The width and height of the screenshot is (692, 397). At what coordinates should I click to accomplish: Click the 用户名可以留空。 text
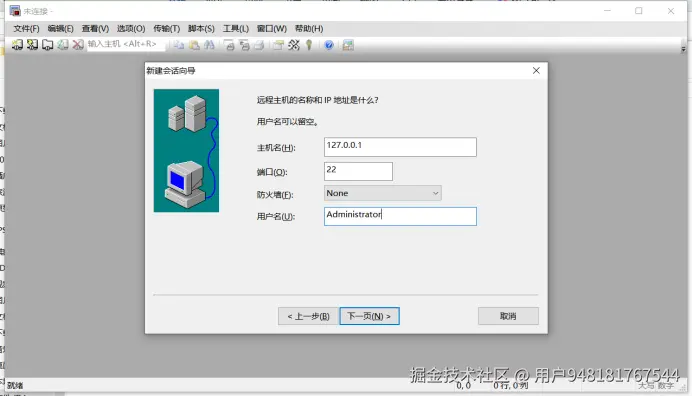click(287, 122)
